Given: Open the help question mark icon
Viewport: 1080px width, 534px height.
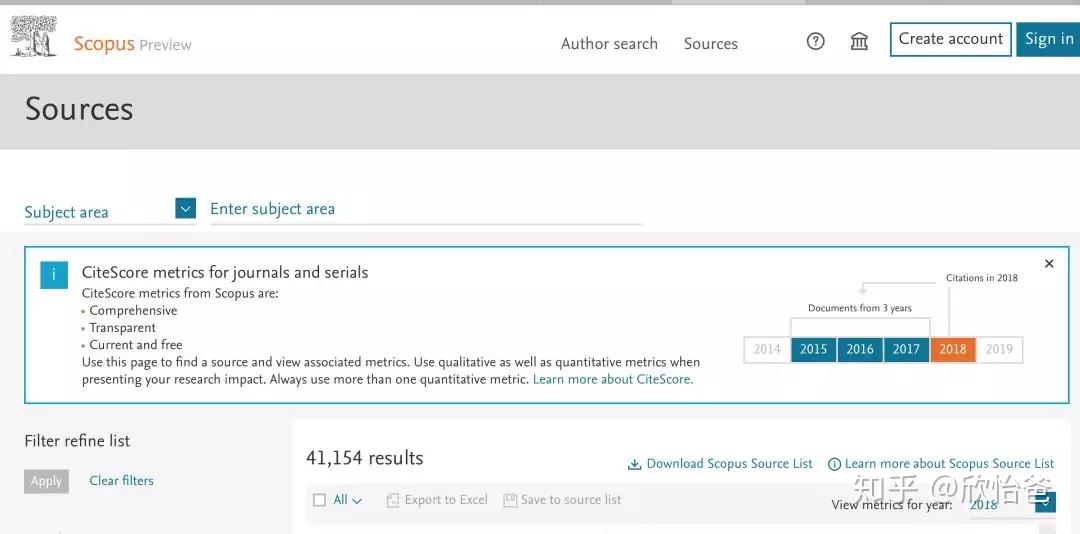Looking at the screenshot, I should tap(816, 42).
